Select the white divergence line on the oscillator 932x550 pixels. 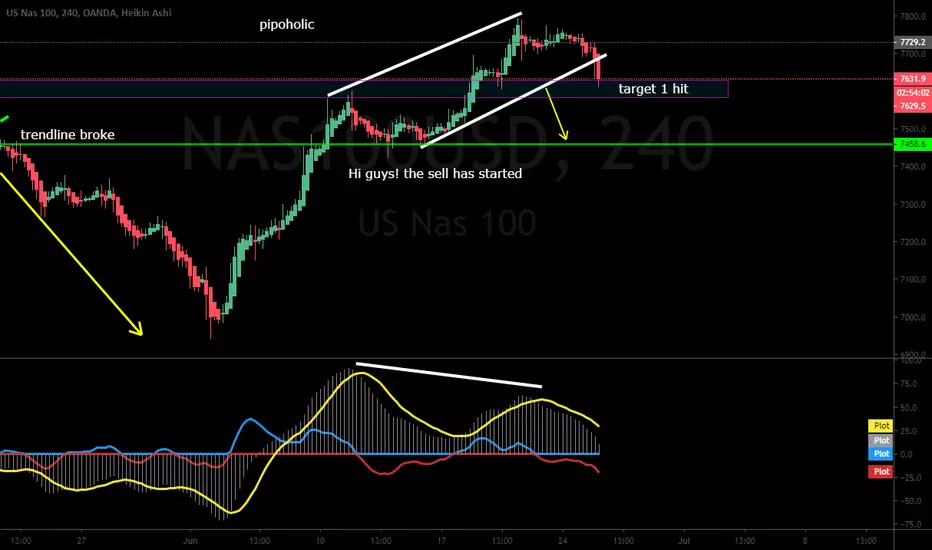pyautogui.click(x=449, y=375)
